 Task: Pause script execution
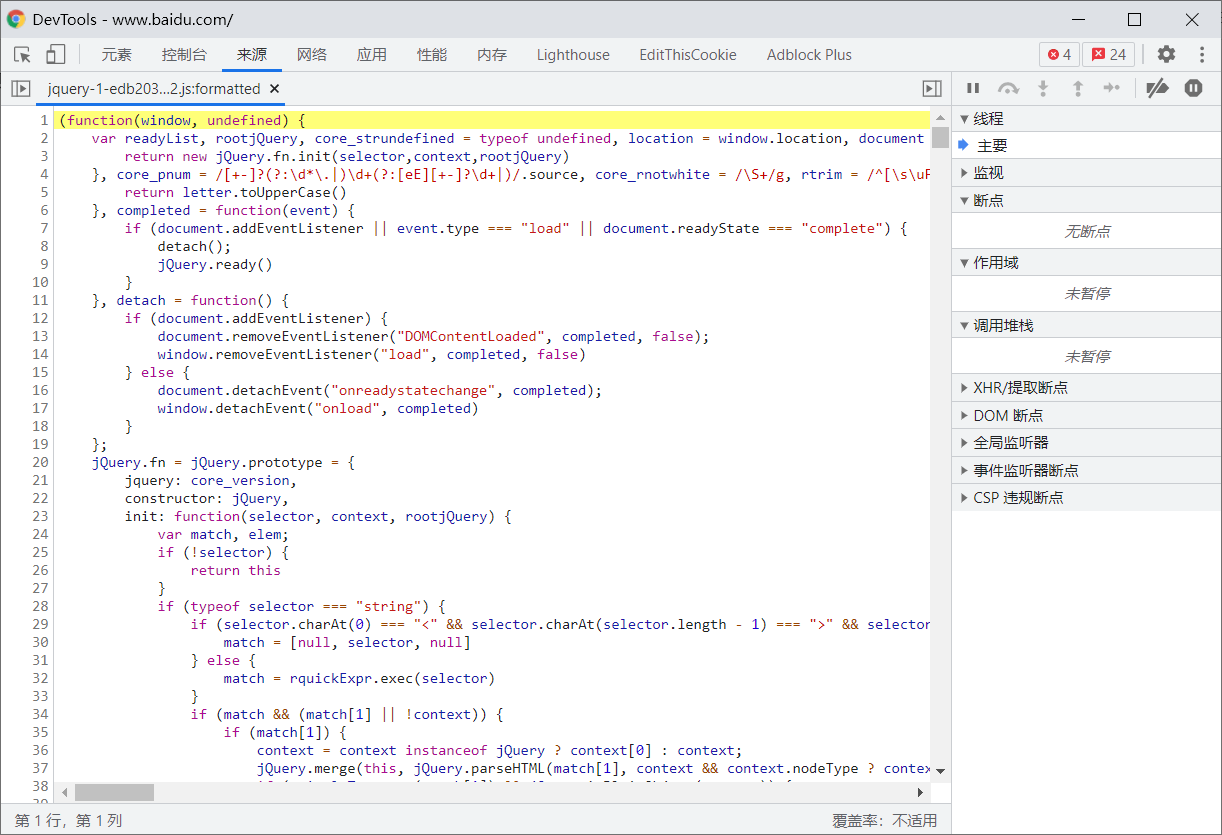click(973, 89)
